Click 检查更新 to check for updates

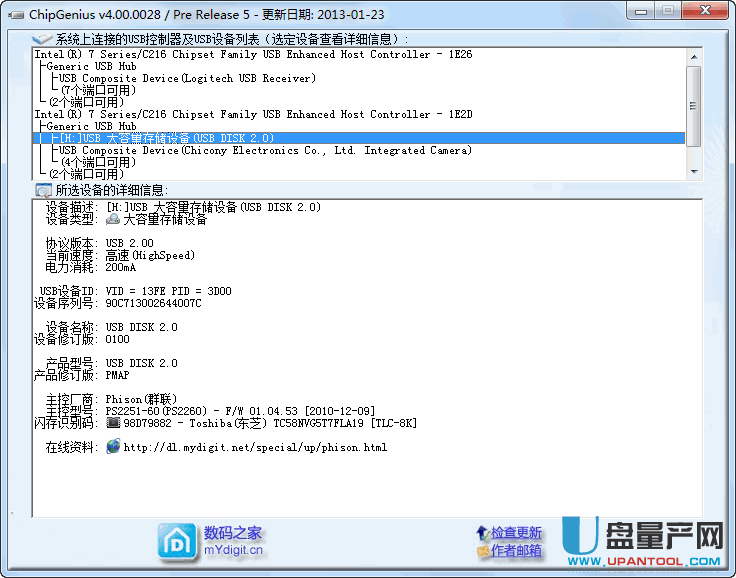click(516, 533)
